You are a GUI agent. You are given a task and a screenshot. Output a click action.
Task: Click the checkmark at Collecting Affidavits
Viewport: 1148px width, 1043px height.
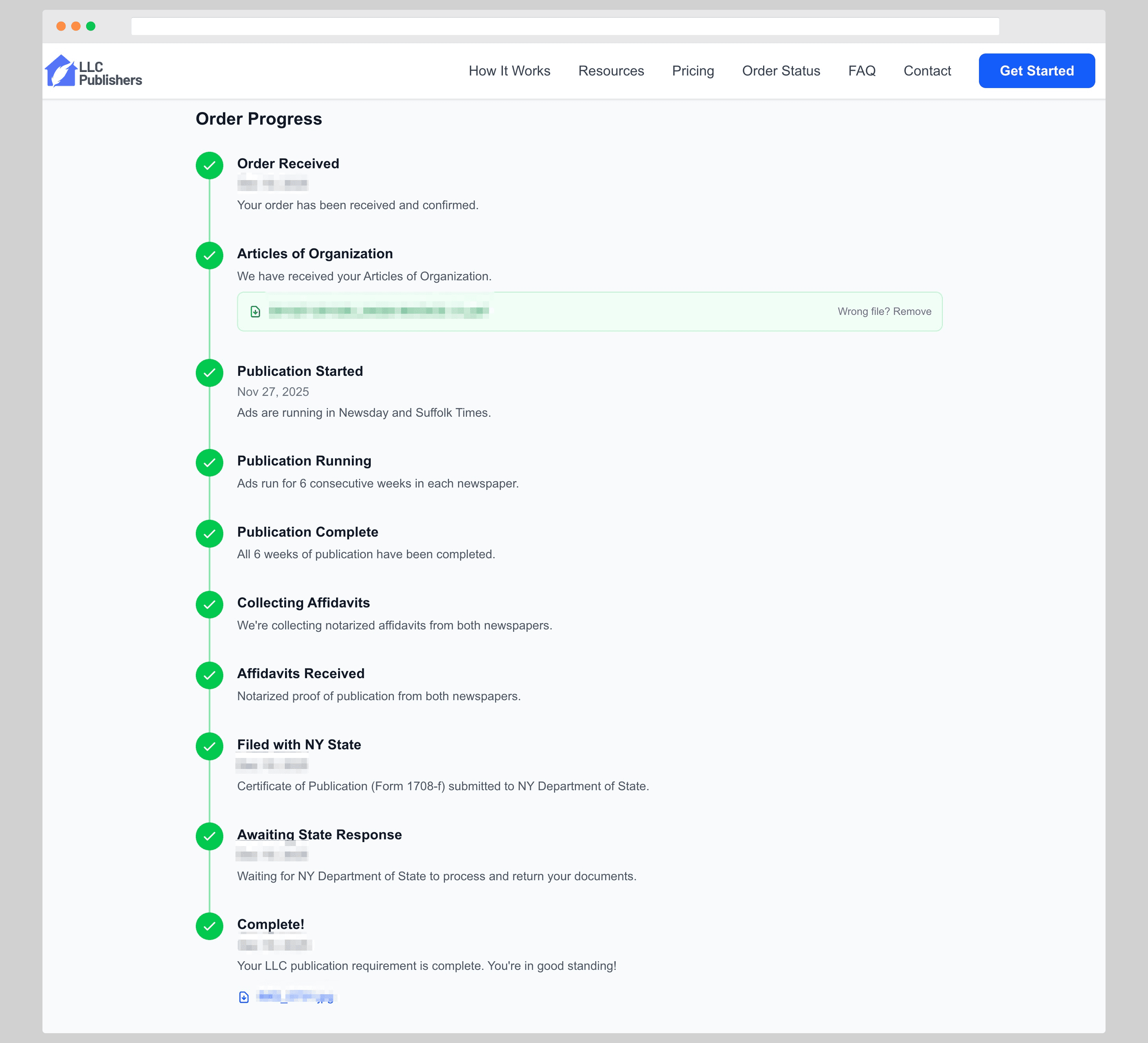coord(210,605)
